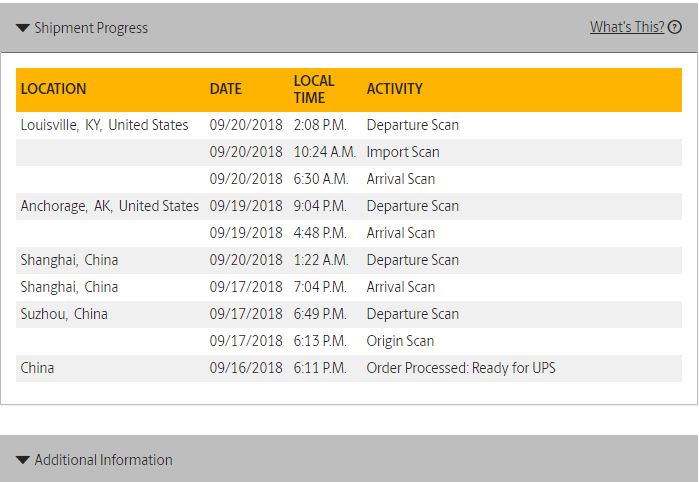Click the Import Scan activity entry
Screen dimensions: 699x482
click(403, 152)
